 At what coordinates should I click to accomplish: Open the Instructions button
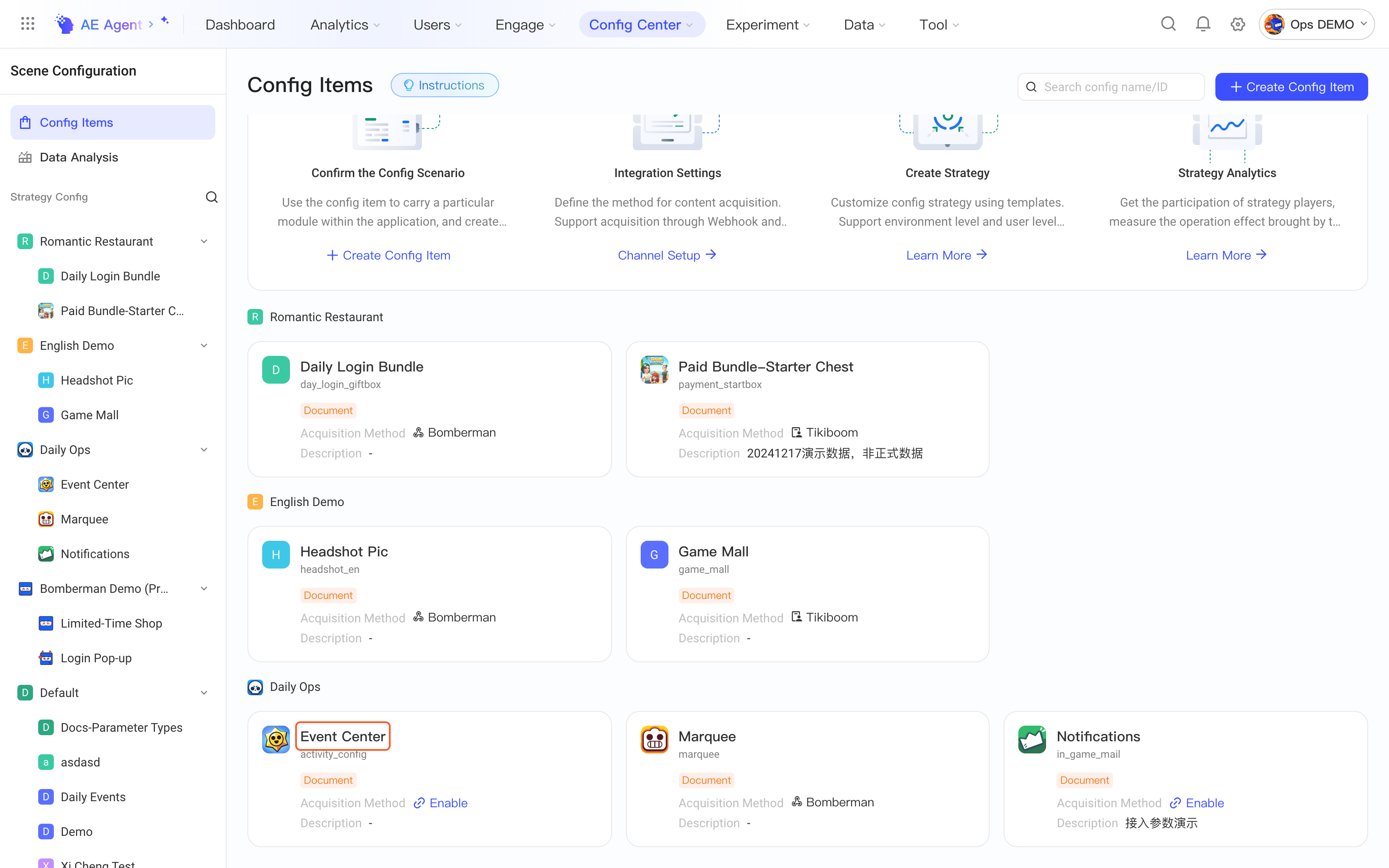click(x=444, y=85)
